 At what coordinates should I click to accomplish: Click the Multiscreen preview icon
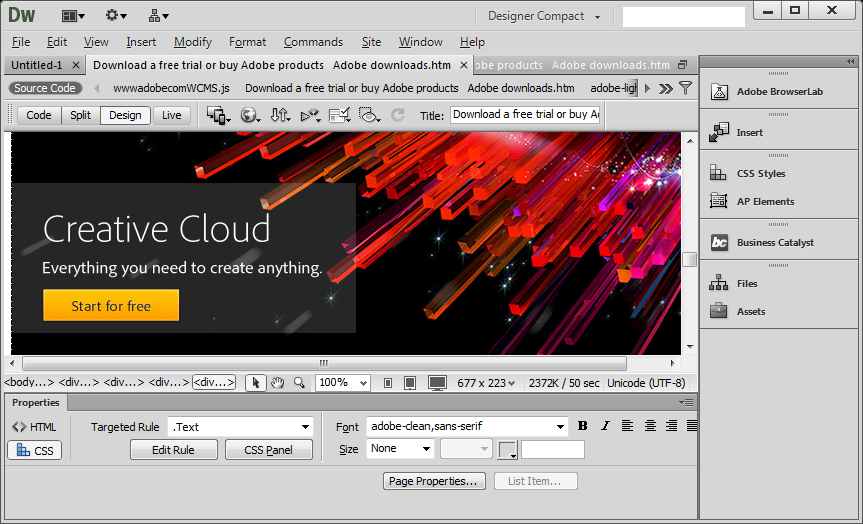coord(218,116)
